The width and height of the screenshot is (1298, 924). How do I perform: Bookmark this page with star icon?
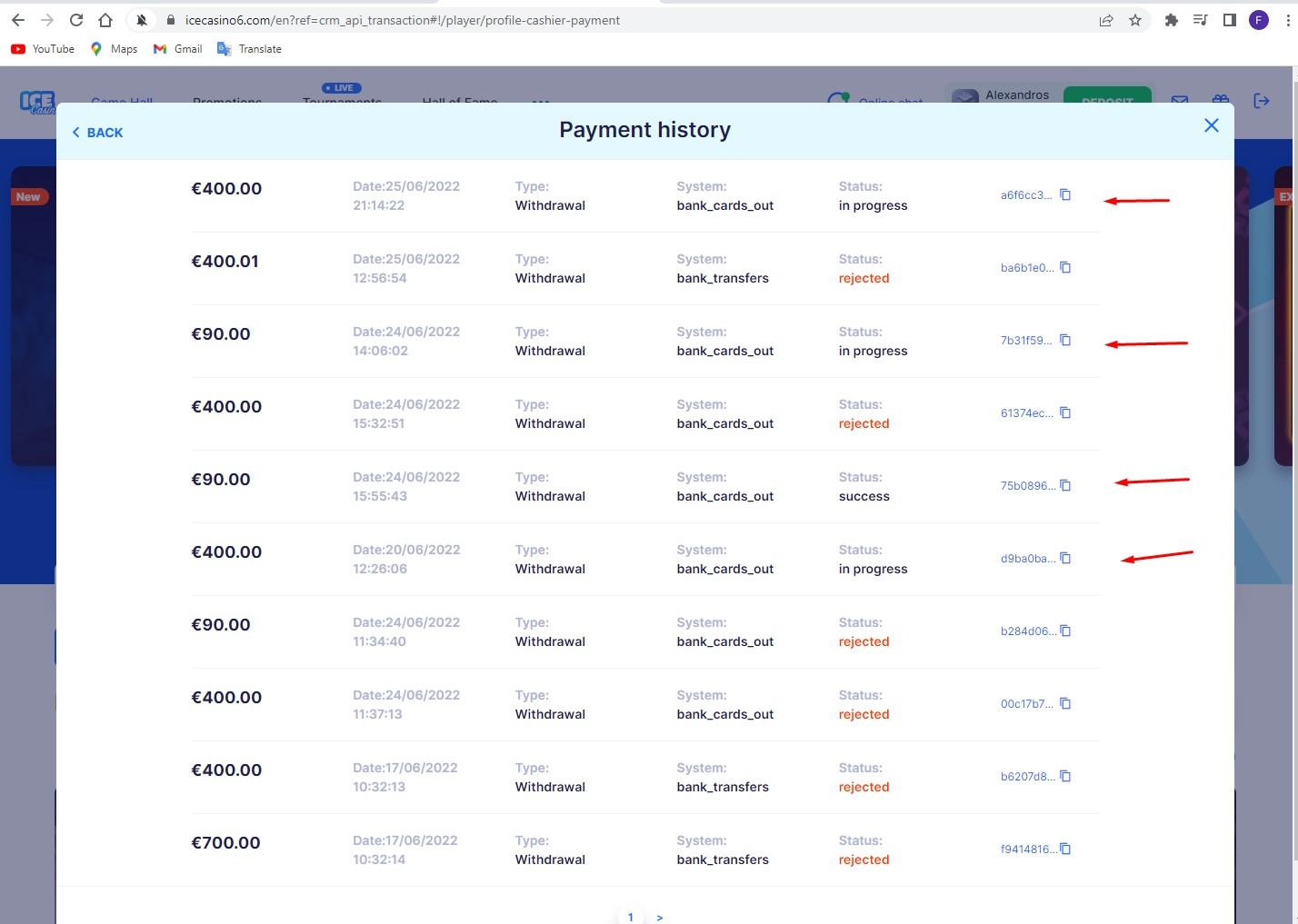(1135, 20)
